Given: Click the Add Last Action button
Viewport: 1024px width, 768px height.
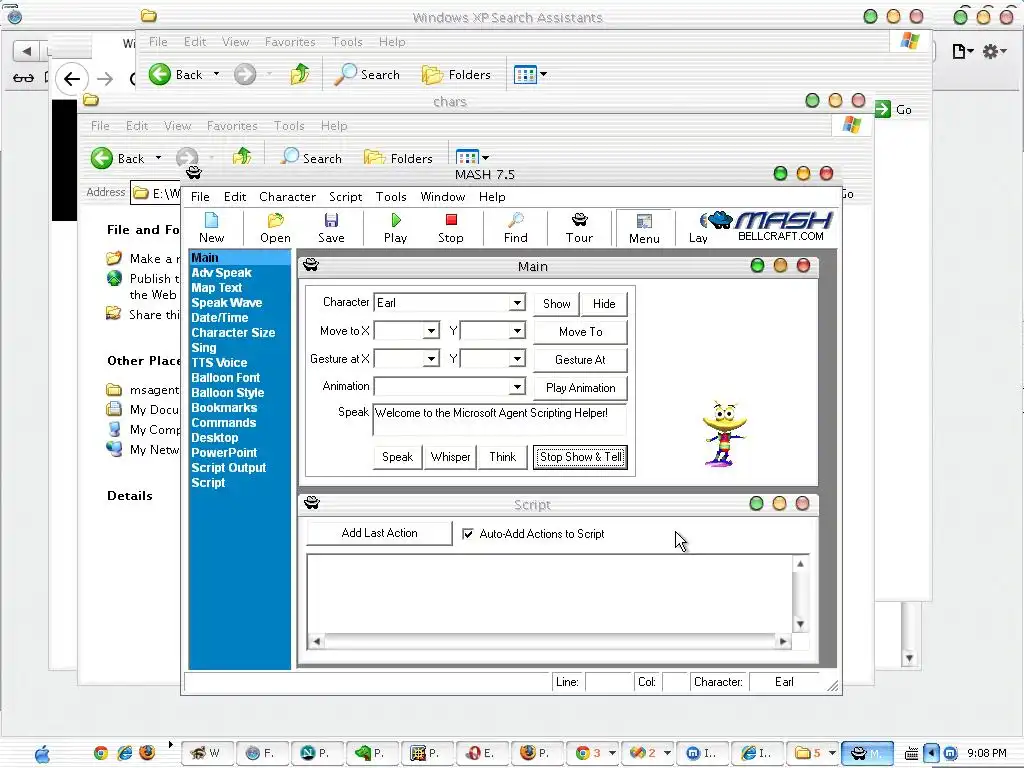Looking at the screenshot, I should pos(379,533).
